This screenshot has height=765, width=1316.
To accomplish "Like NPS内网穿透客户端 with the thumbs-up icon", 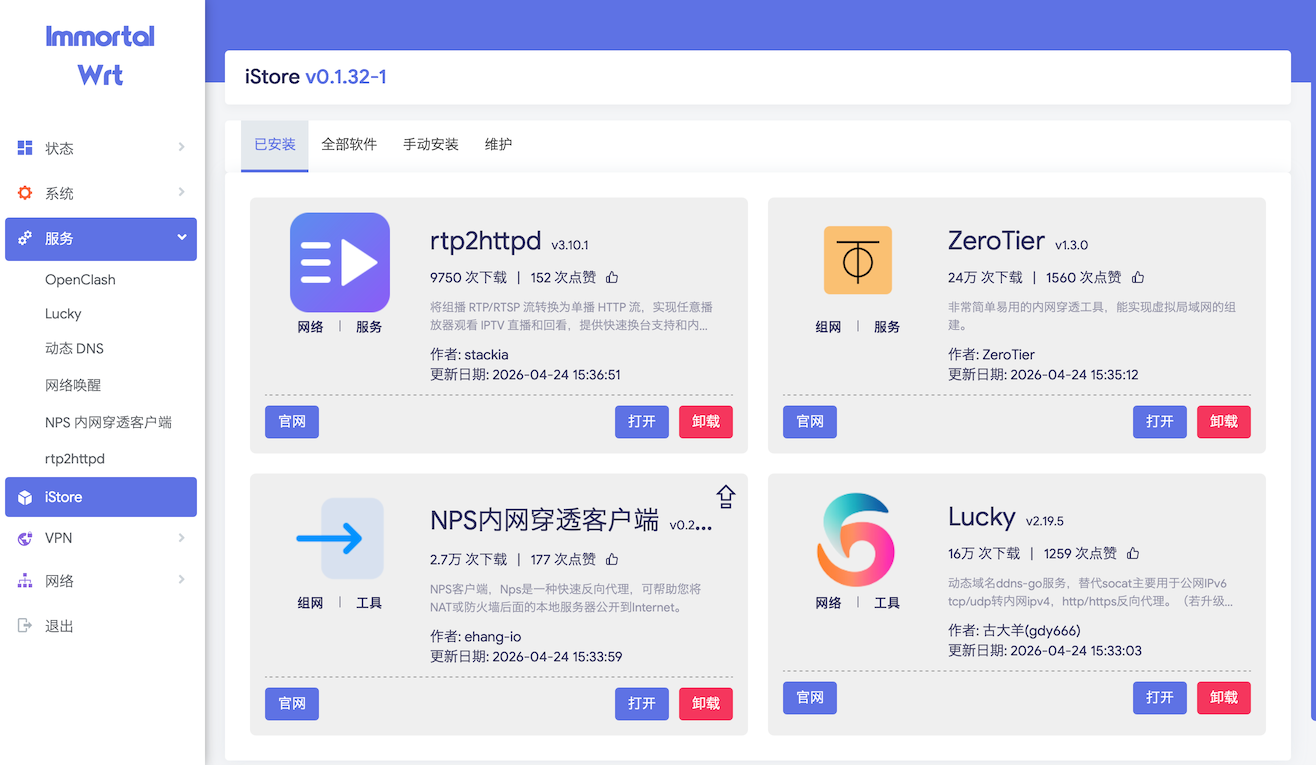I will [612, 559].
